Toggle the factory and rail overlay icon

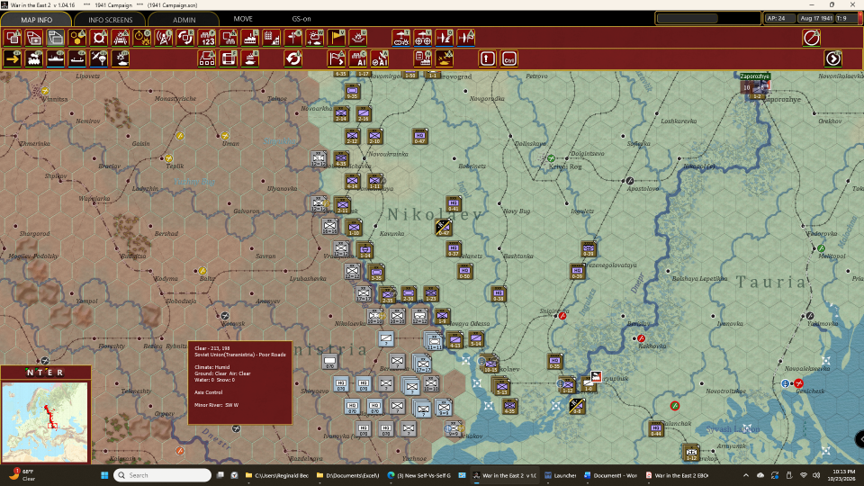click(121, 38)
